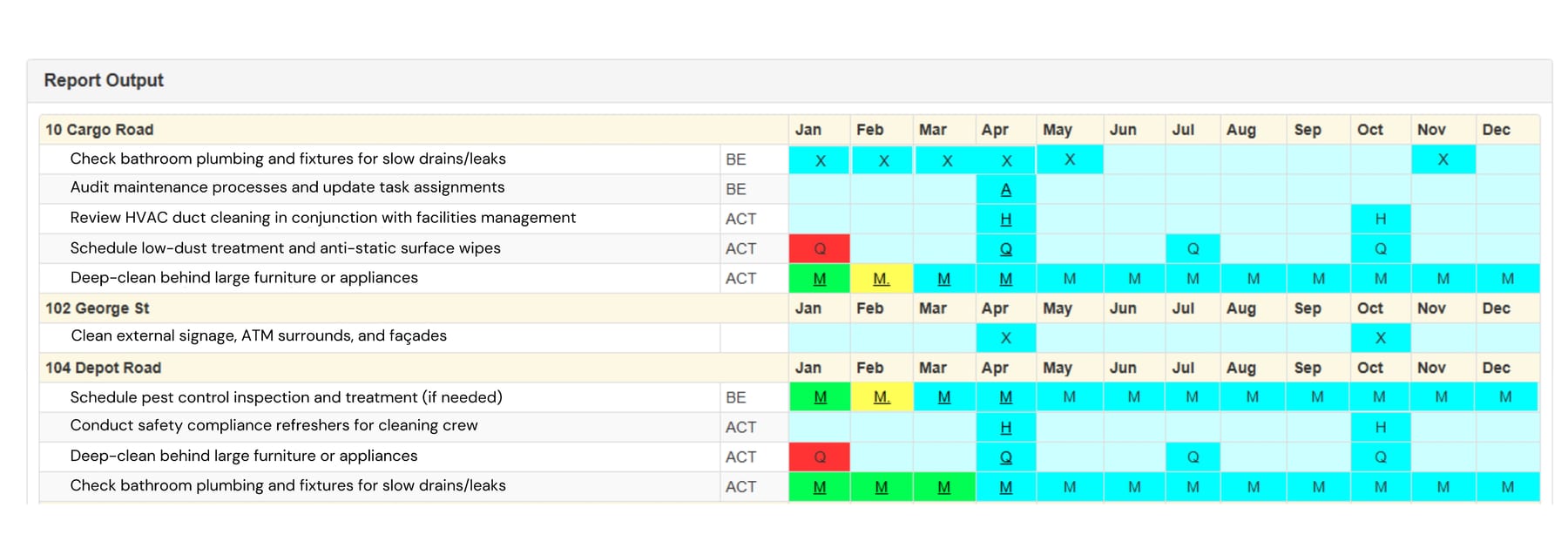
Task: Click the Jan column header in the 10 Cargo Road section
Action: [x=808, y=130]
